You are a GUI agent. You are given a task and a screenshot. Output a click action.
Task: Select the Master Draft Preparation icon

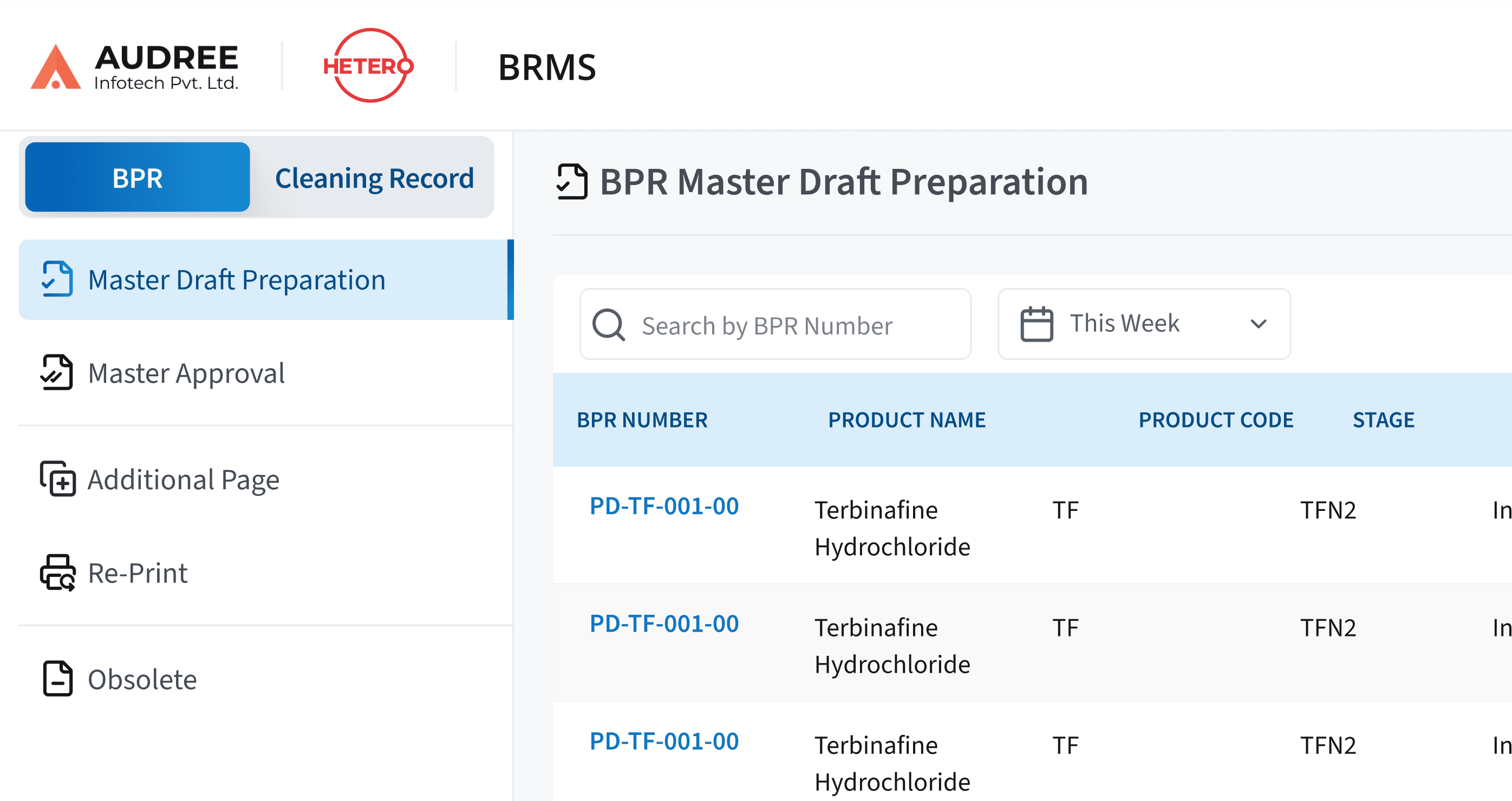click(57, 280)
